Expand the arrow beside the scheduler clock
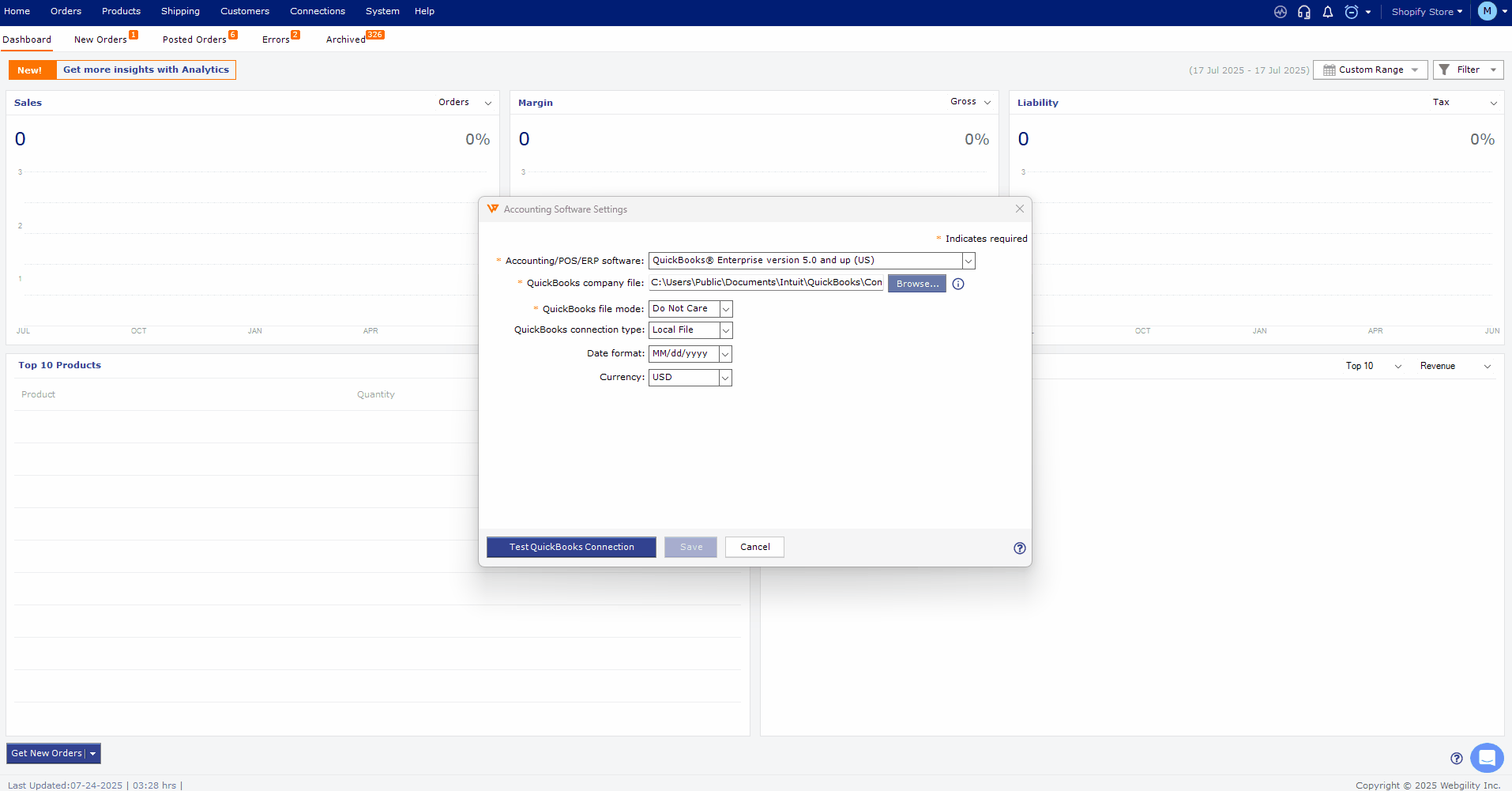The height and width of the screenshot is (791, 1512). [1368, 13]
